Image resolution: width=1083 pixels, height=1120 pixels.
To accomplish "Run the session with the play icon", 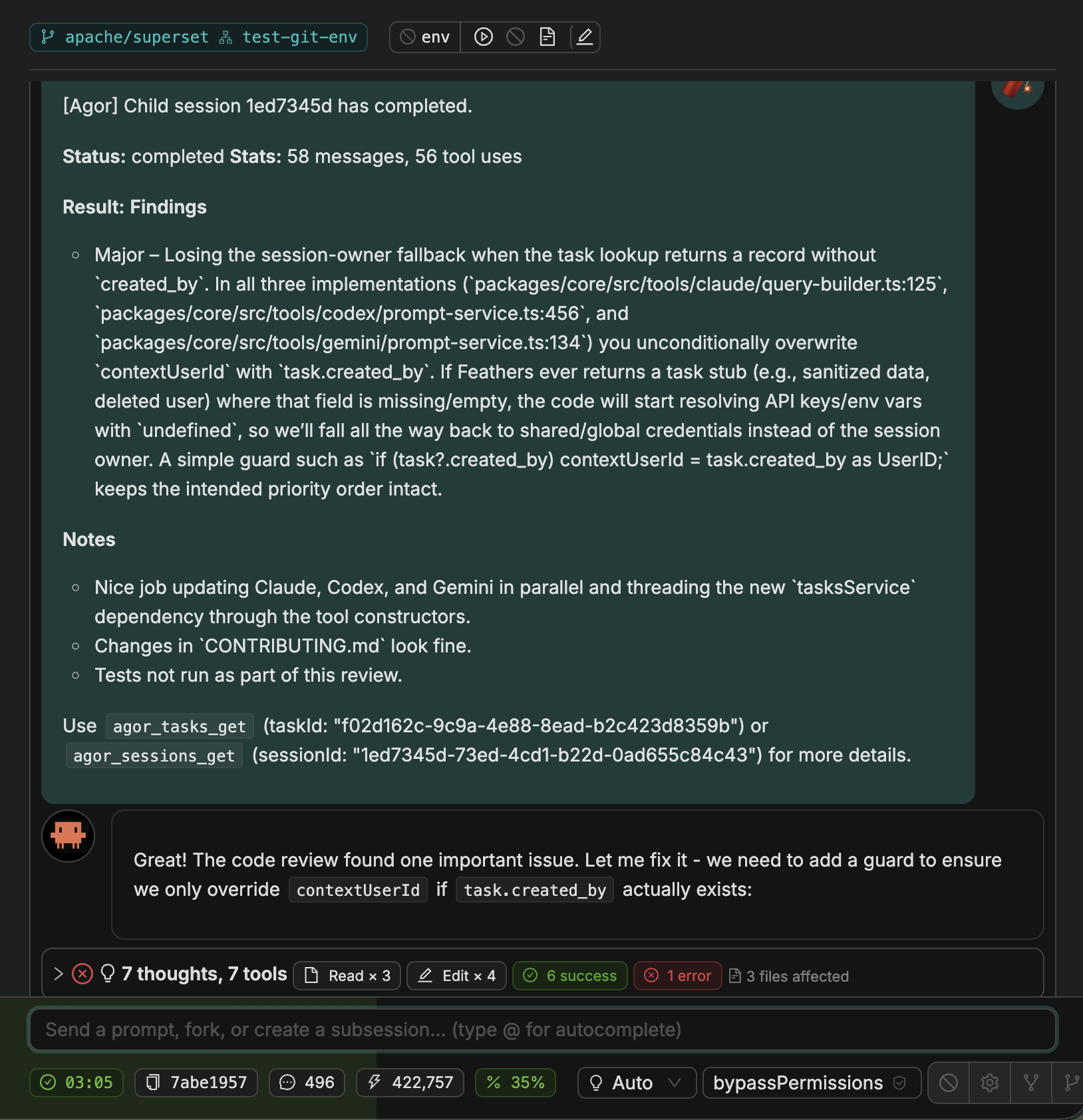I will tap(483, 37).
